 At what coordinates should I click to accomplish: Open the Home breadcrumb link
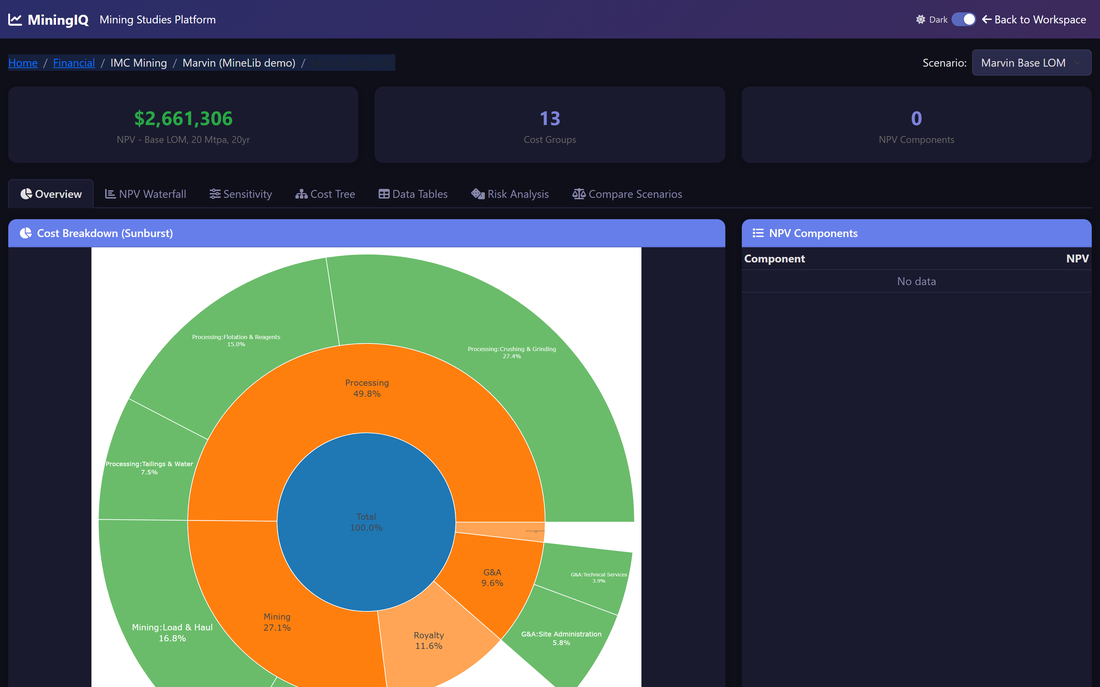22,62
